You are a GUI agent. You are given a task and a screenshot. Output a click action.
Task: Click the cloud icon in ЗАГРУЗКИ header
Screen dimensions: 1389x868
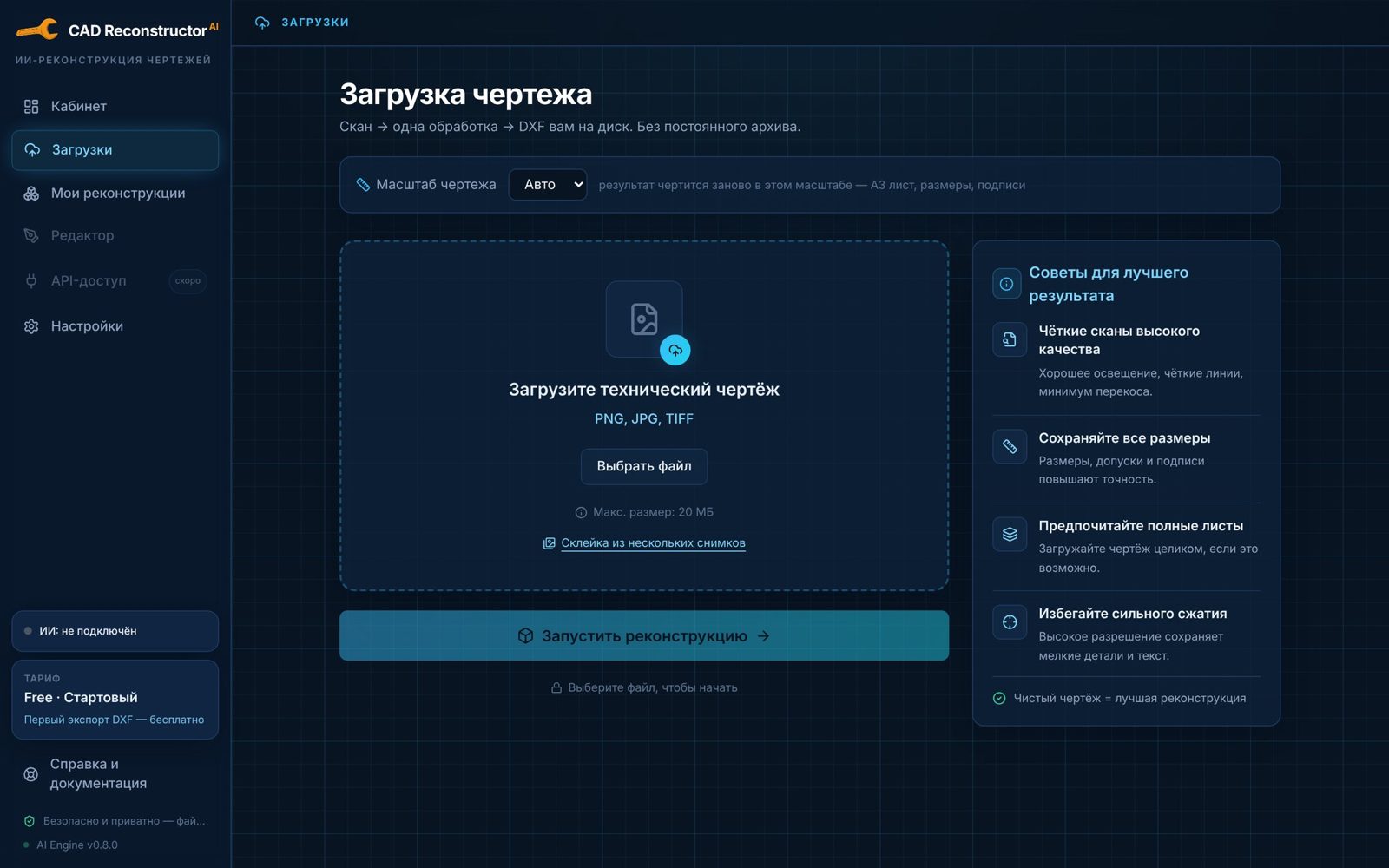point(262,23)
